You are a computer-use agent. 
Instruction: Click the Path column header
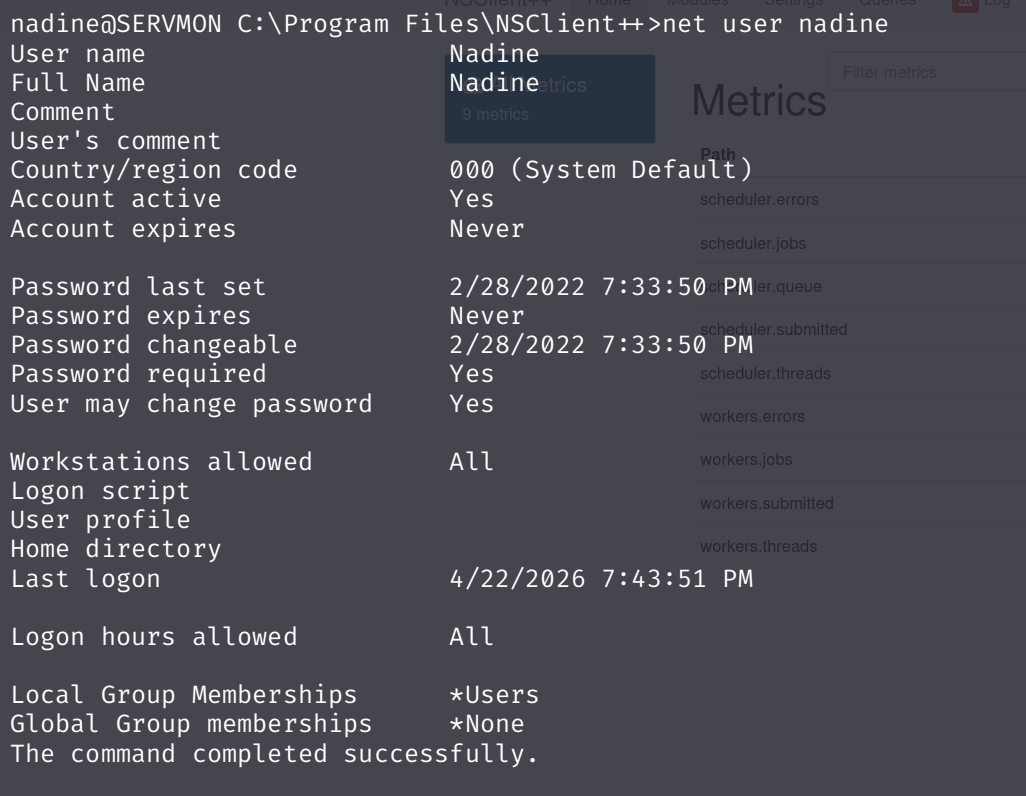717,154
